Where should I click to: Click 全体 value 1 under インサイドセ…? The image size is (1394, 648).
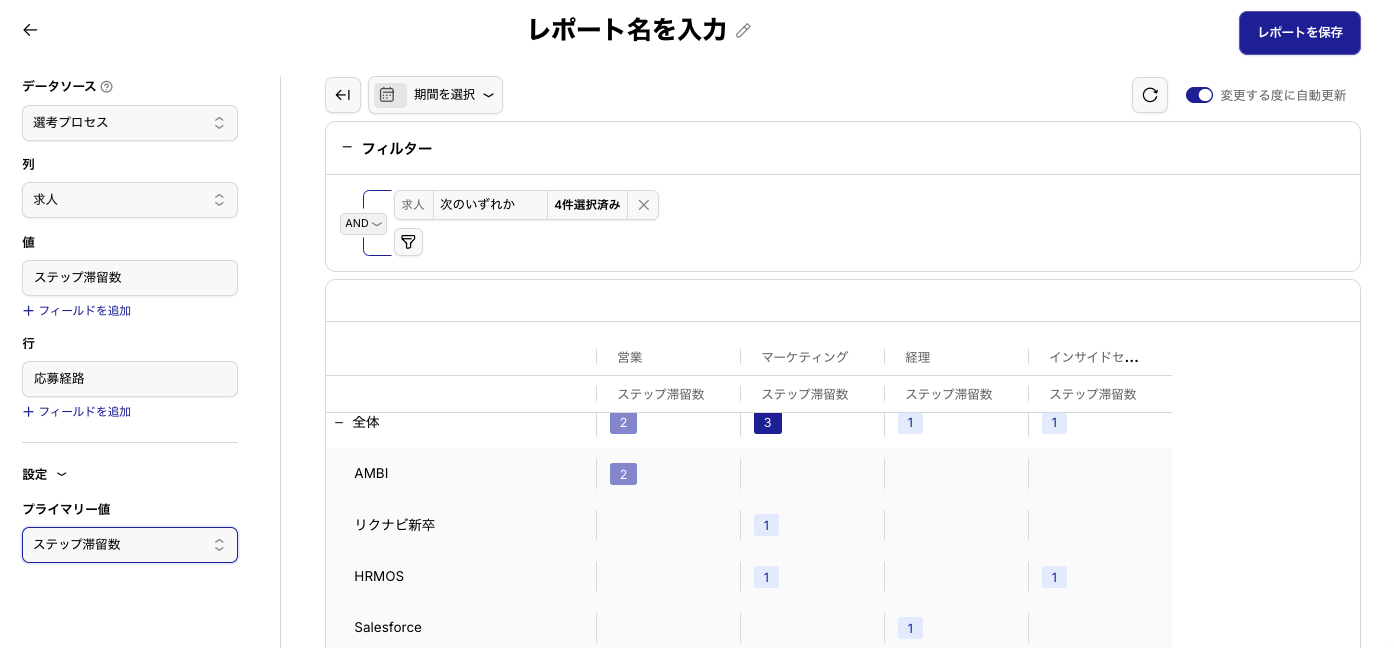tap(1054, 423)
